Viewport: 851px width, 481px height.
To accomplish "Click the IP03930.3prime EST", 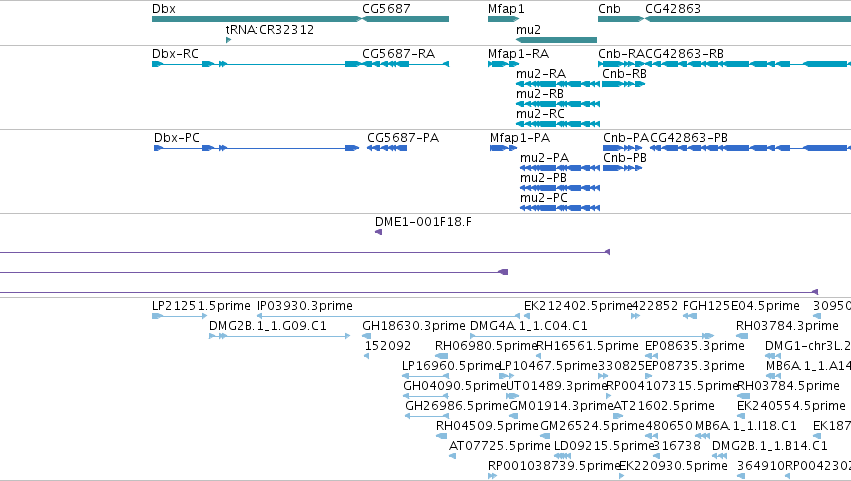I will [389, 317].
